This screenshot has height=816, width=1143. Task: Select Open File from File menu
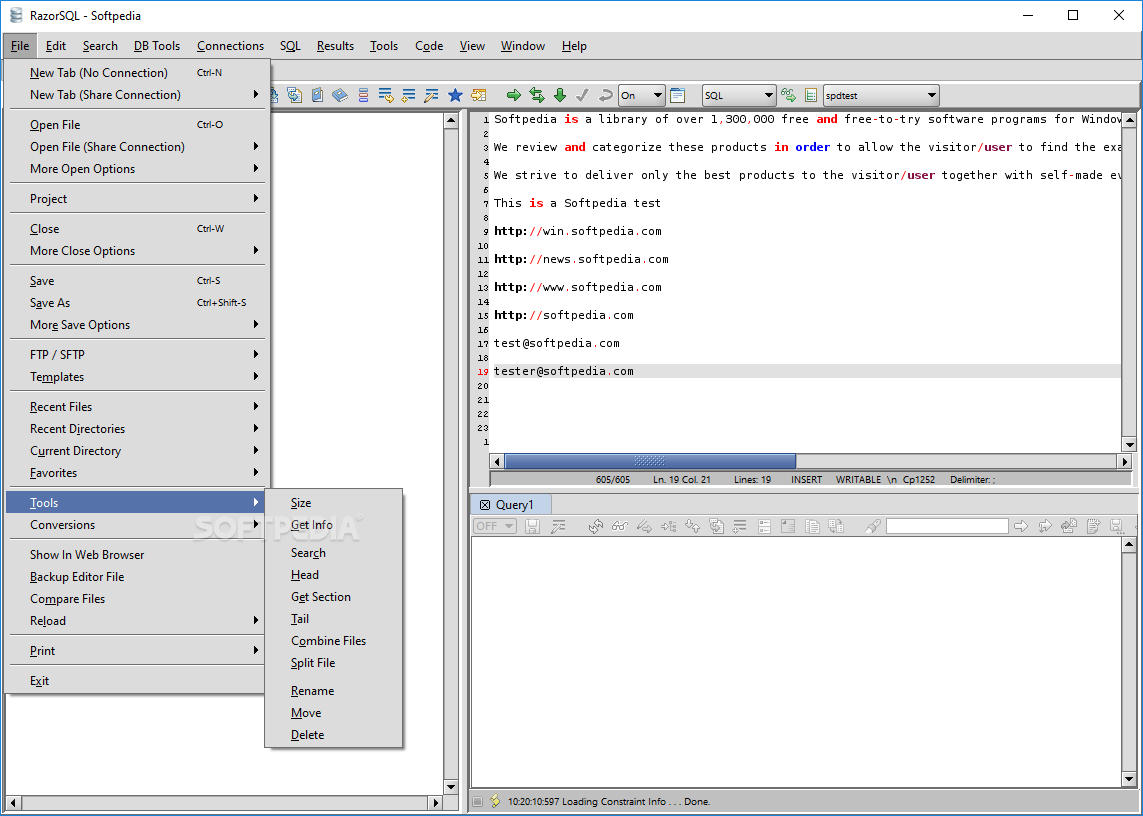tap(138, 125)
